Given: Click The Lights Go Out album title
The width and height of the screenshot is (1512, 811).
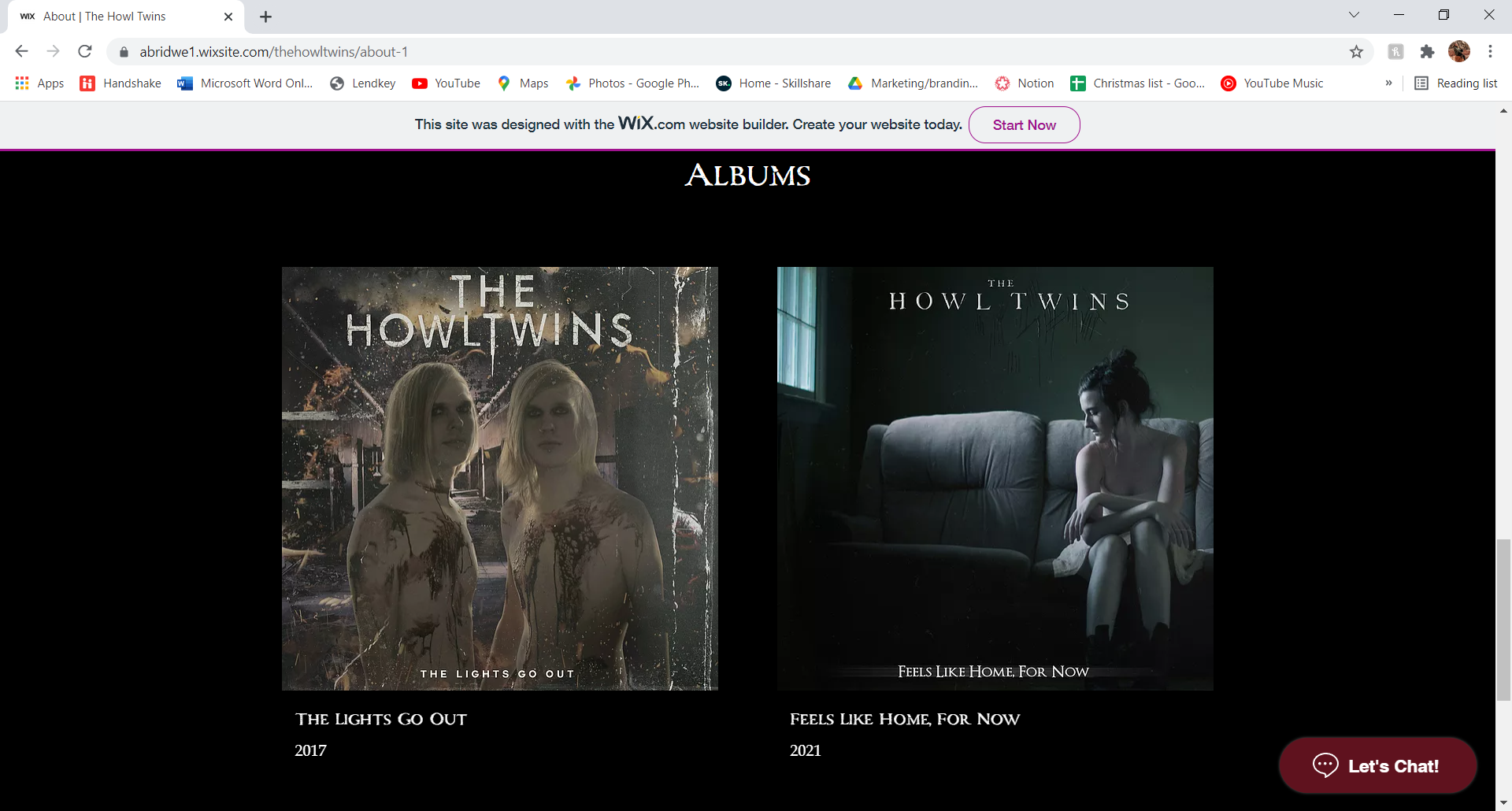Looking at the screenshot, I should point(381,719).
